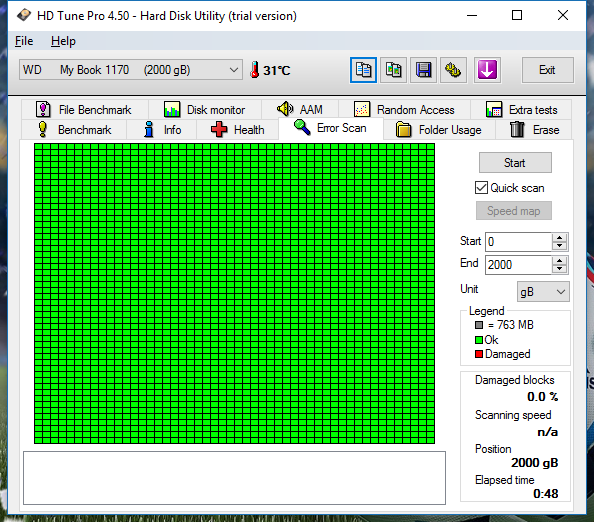The height and width of the screenshot is (522, 594).
Task: Close the HD Tune Pro window
Action: point(563,16)
